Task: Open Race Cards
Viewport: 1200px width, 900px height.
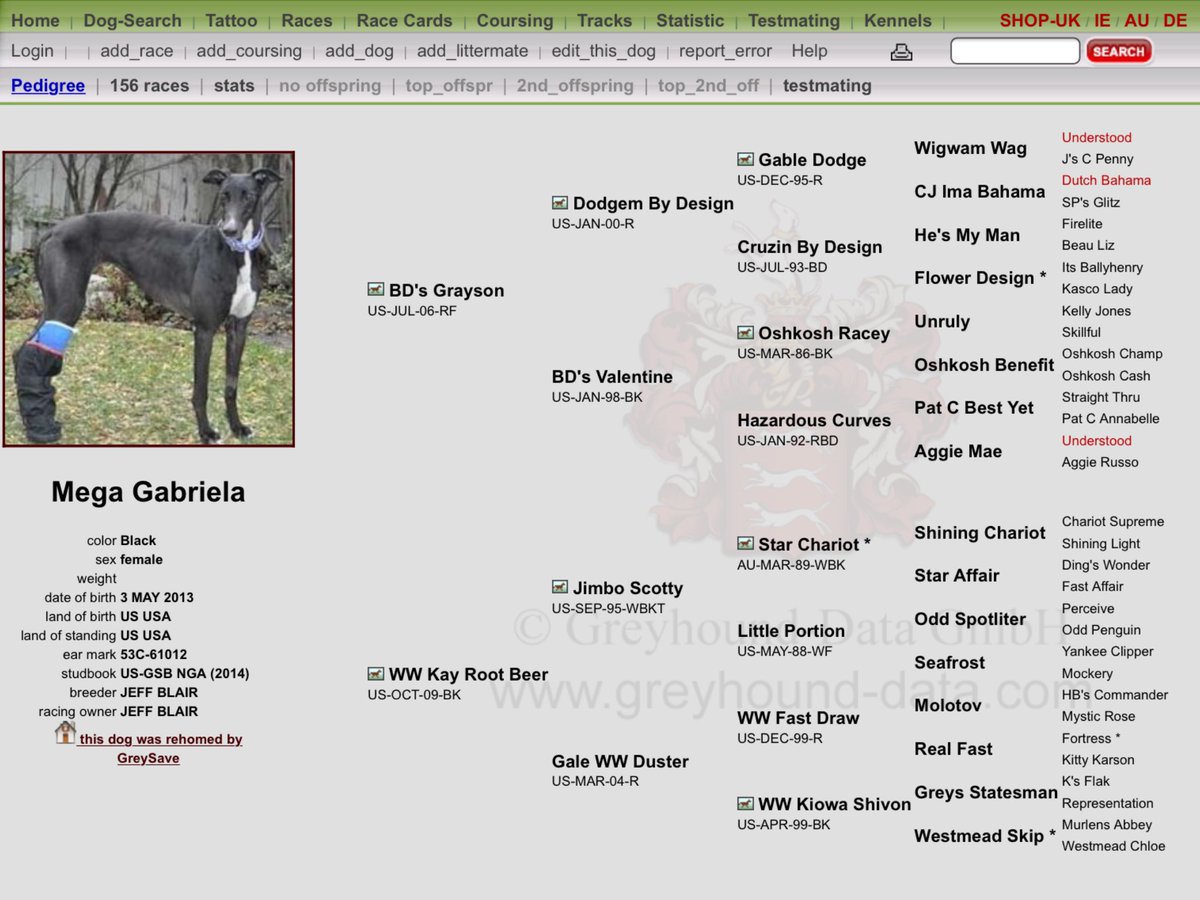Action: coord(404,20)
